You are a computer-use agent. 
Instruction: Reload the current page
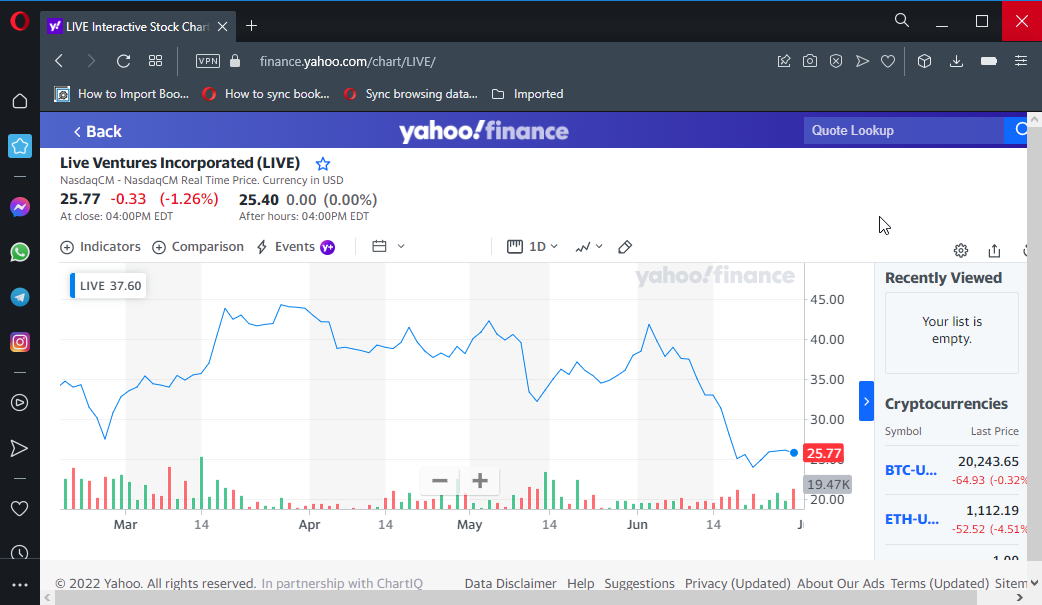pos(124,61)
